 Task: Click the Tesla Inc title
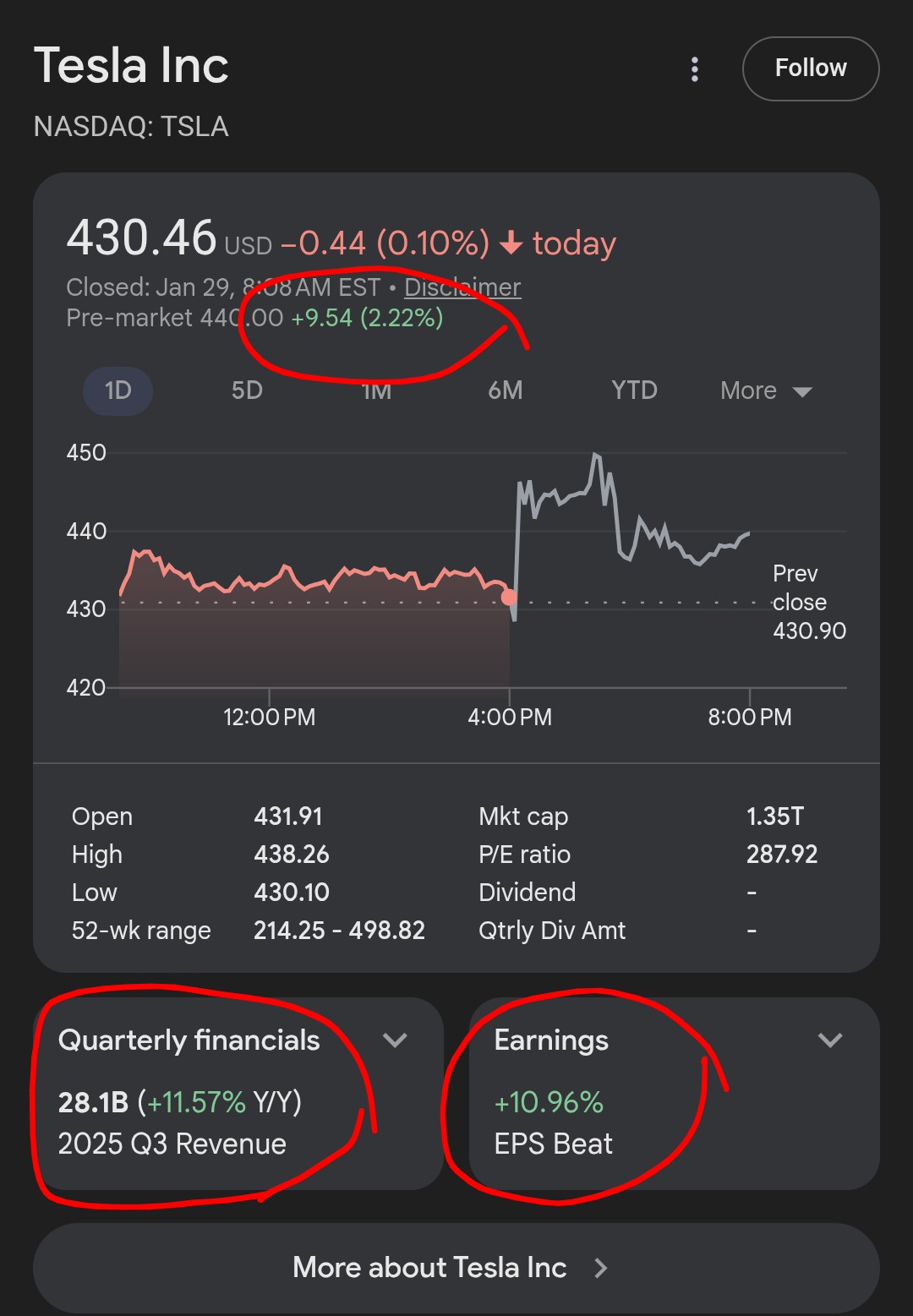coord(131,66)
